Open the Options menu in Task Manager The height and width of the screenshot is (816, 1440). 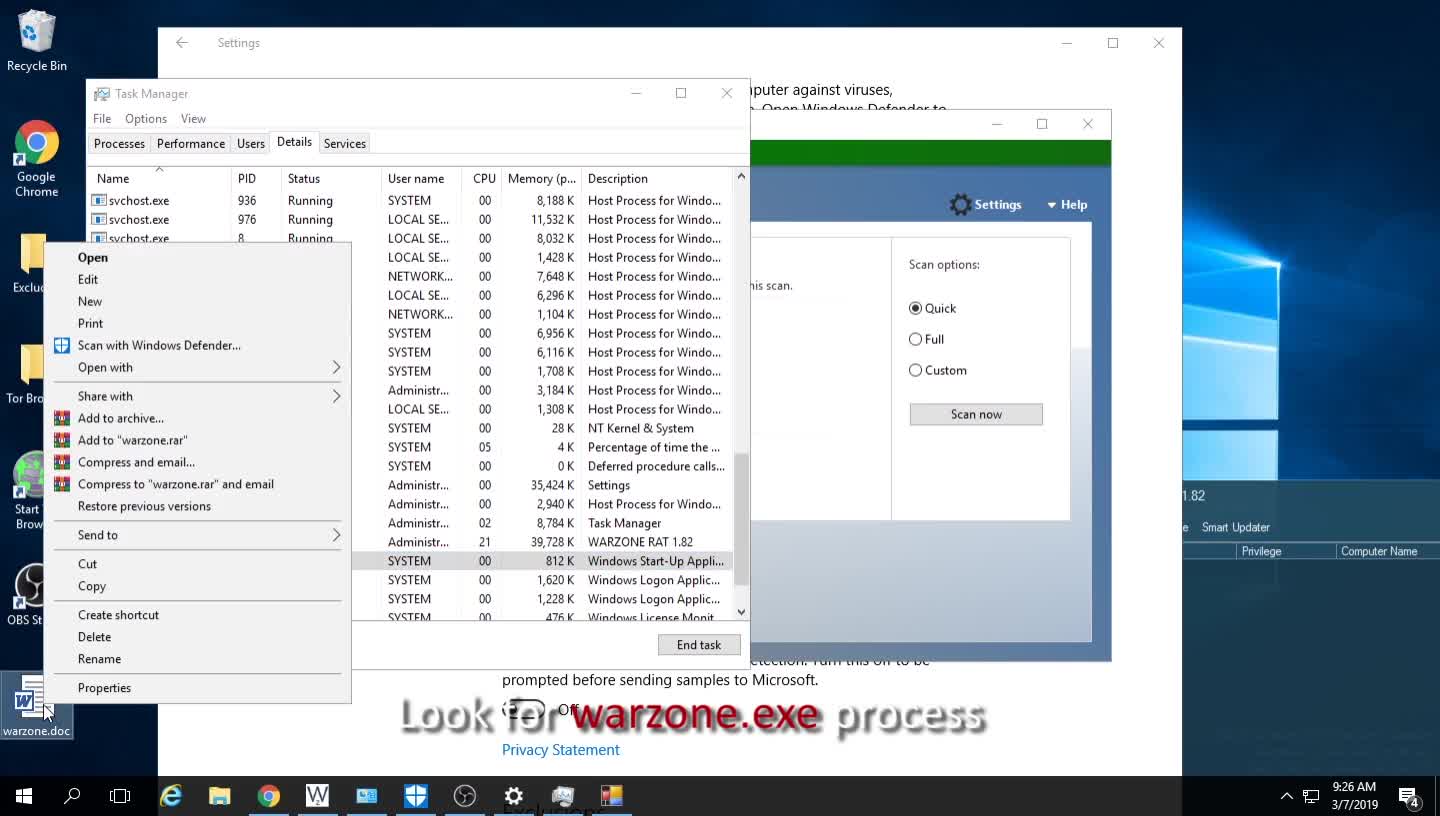pyautogui.click(x=146, y=119)
